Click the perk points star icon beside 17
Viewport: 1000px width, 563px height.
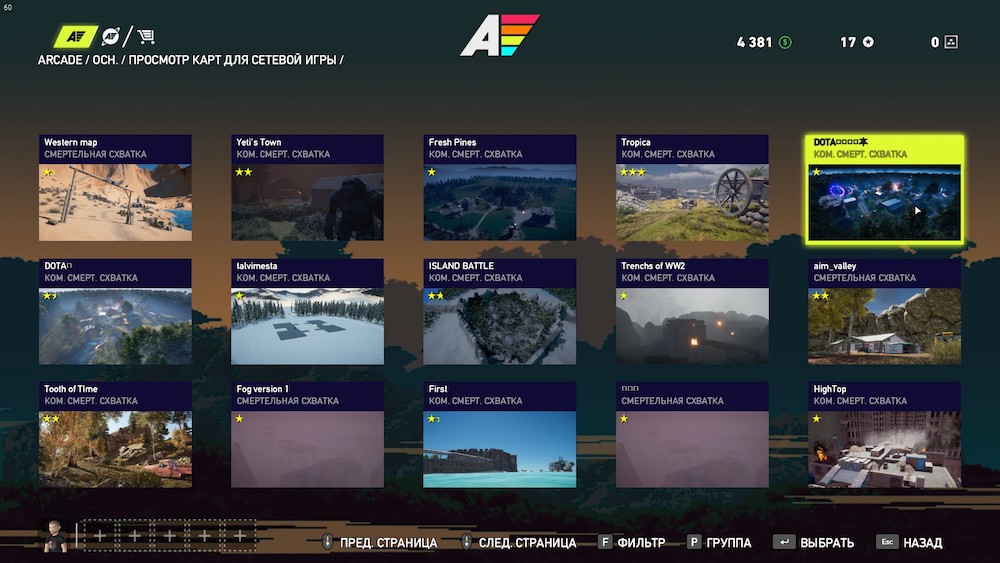click(868, 42)
